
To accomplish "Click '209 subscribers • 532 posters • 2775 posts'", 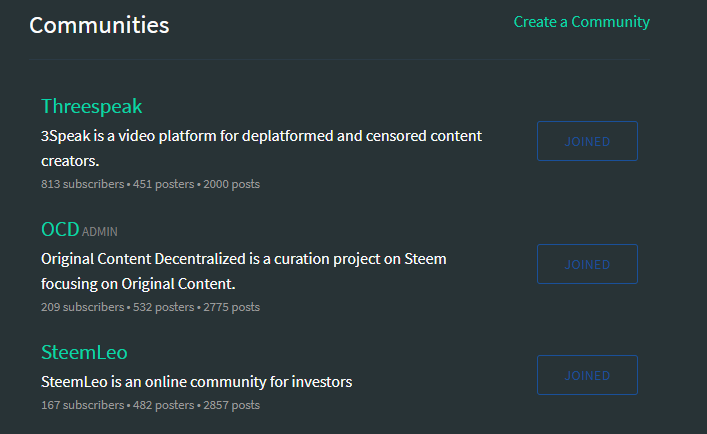I will 151,307.
